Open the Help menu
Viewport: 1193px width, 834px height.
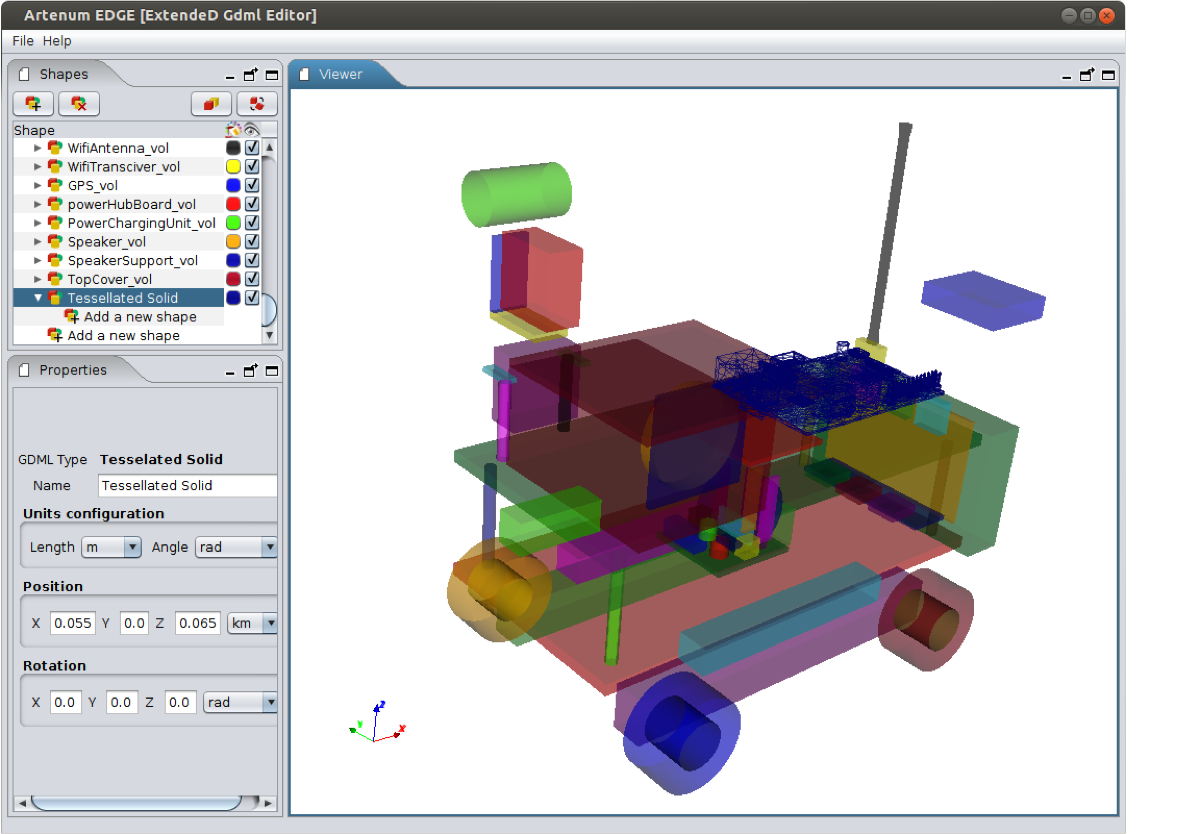pyautogui.click(x=57, y=41)
